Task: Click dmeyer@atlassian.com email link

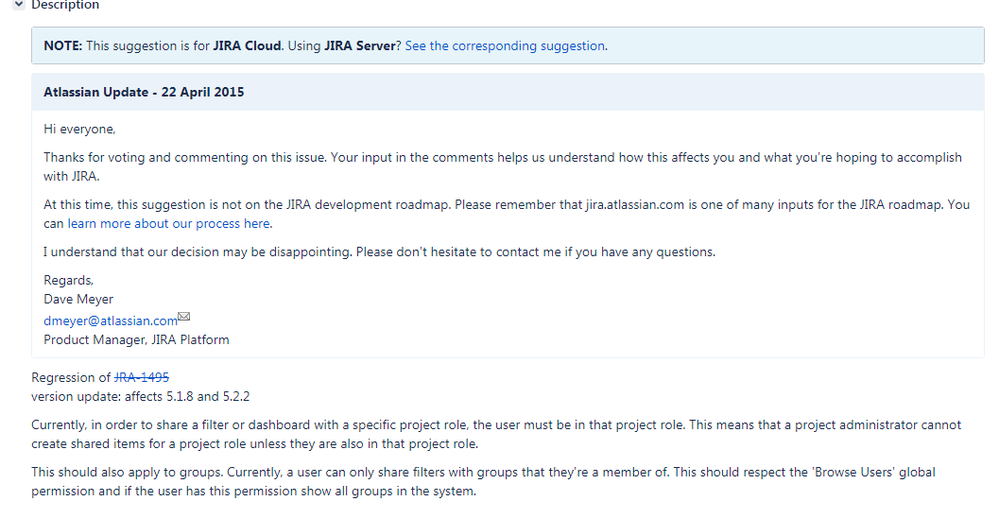Action: (x=110, y=321)
